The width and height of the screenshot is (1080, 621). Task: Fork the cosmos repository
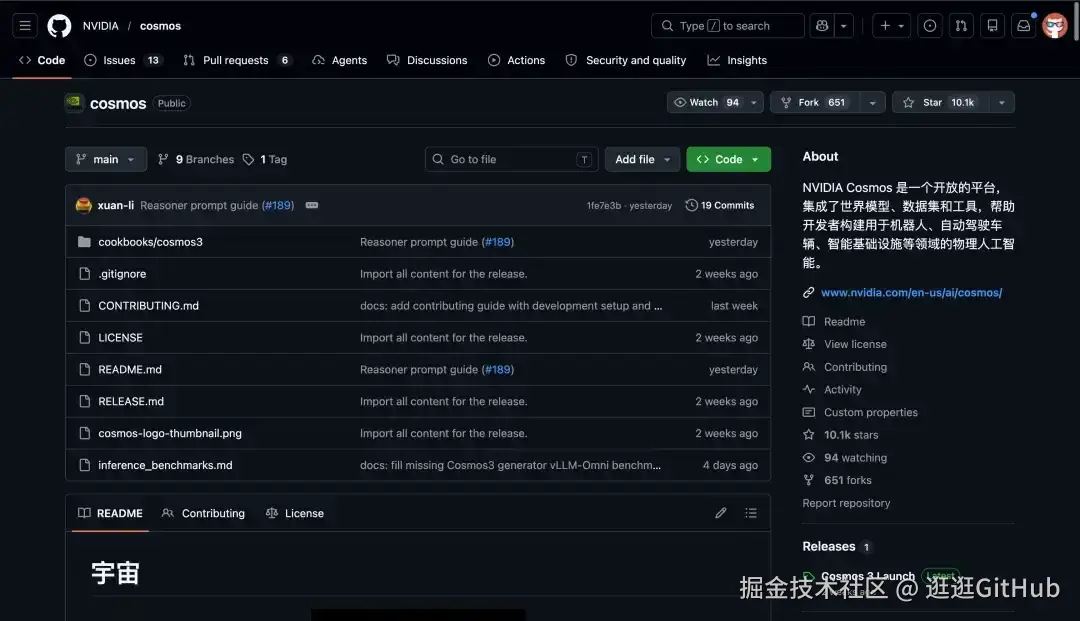816,103
